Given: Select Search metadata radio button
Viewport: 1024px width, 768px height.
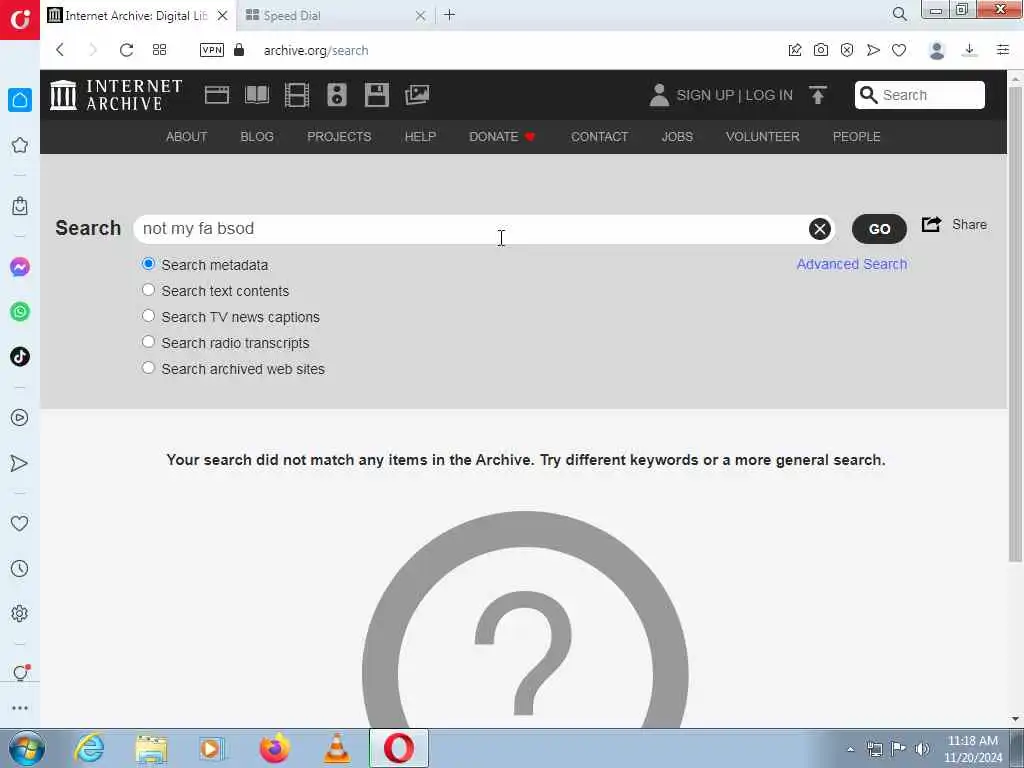Looking at the screenshot, I should 148,264.
